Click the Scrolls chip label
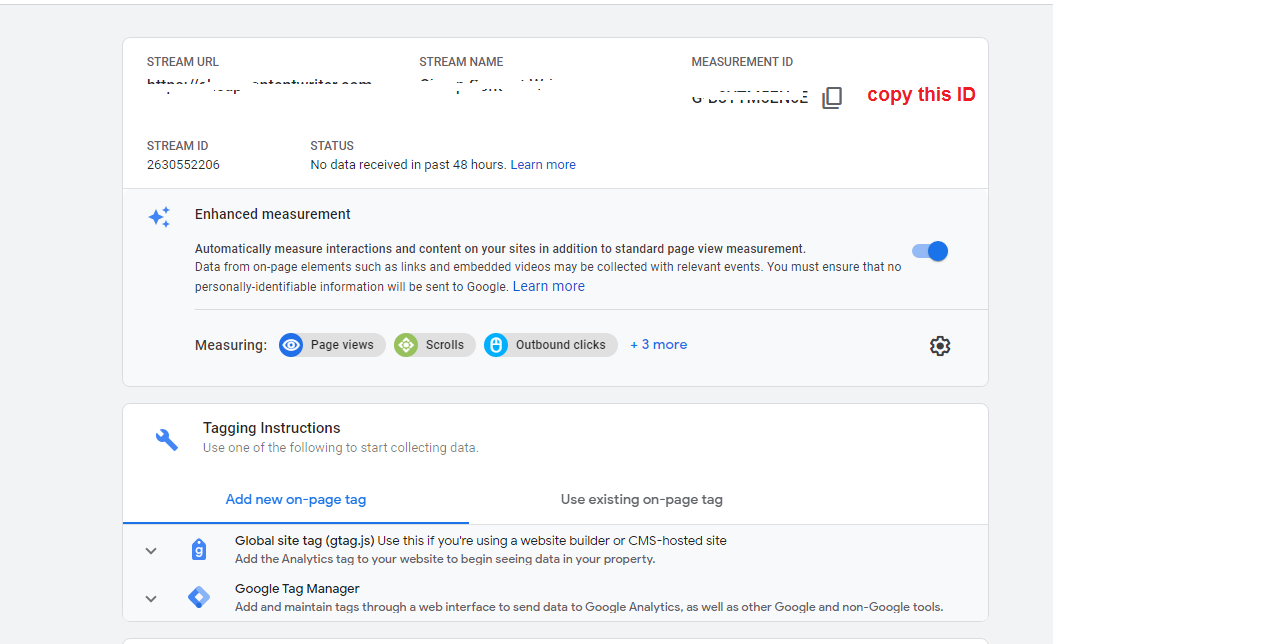Image resolution: width=1265 pixels, height=644 pixels. (x=445, y=345)
